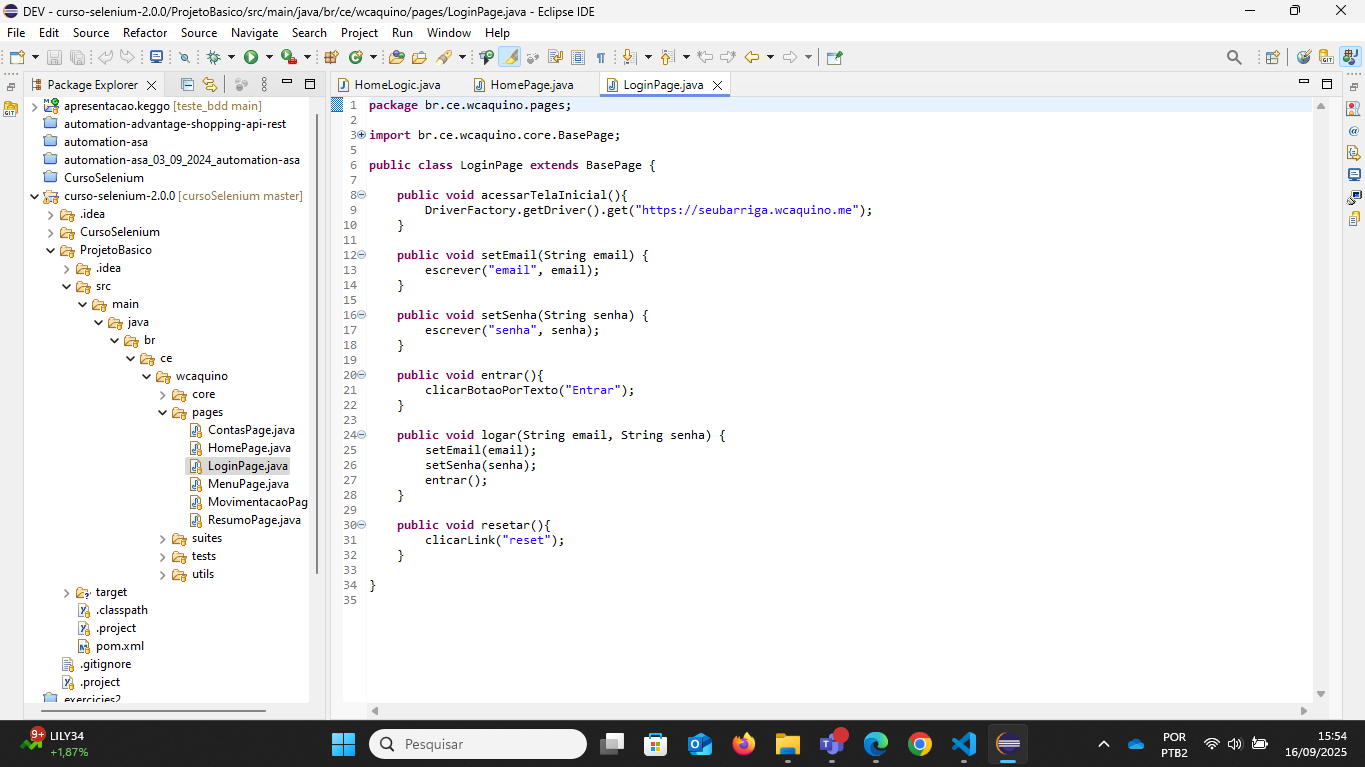Click the Run Last Tool (external tools) icon
Screen dimensions: 1365x767
tap(288, 57)
